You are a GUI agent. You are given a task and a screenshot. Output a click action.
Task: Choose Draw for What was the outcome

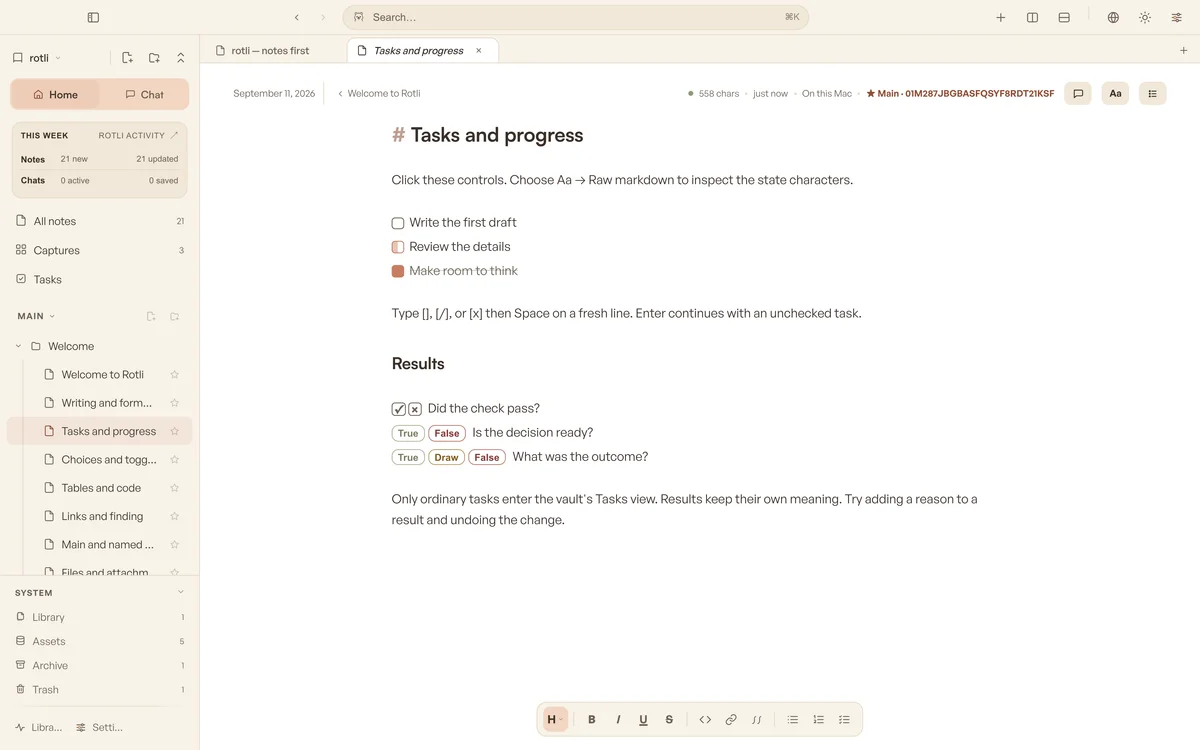447,457
